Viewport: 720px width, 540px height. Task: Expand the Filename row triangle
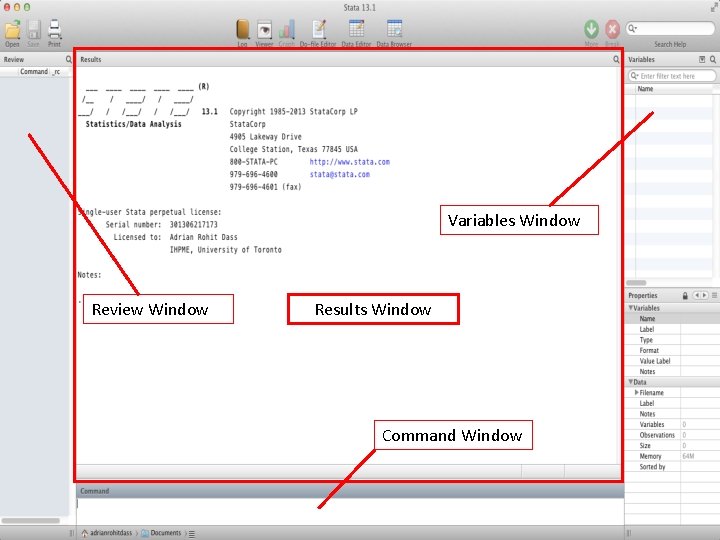point(636,393)
